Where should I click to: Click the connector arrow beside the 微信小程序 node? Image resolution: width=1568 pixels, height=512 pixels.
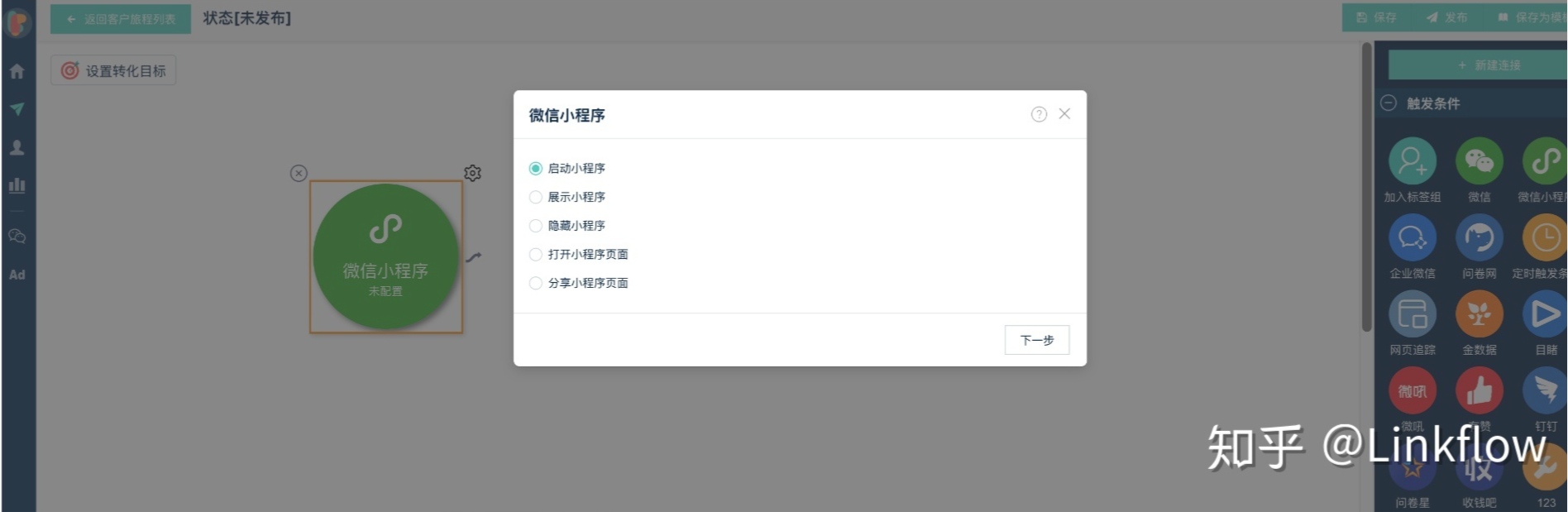click(473, 257)
